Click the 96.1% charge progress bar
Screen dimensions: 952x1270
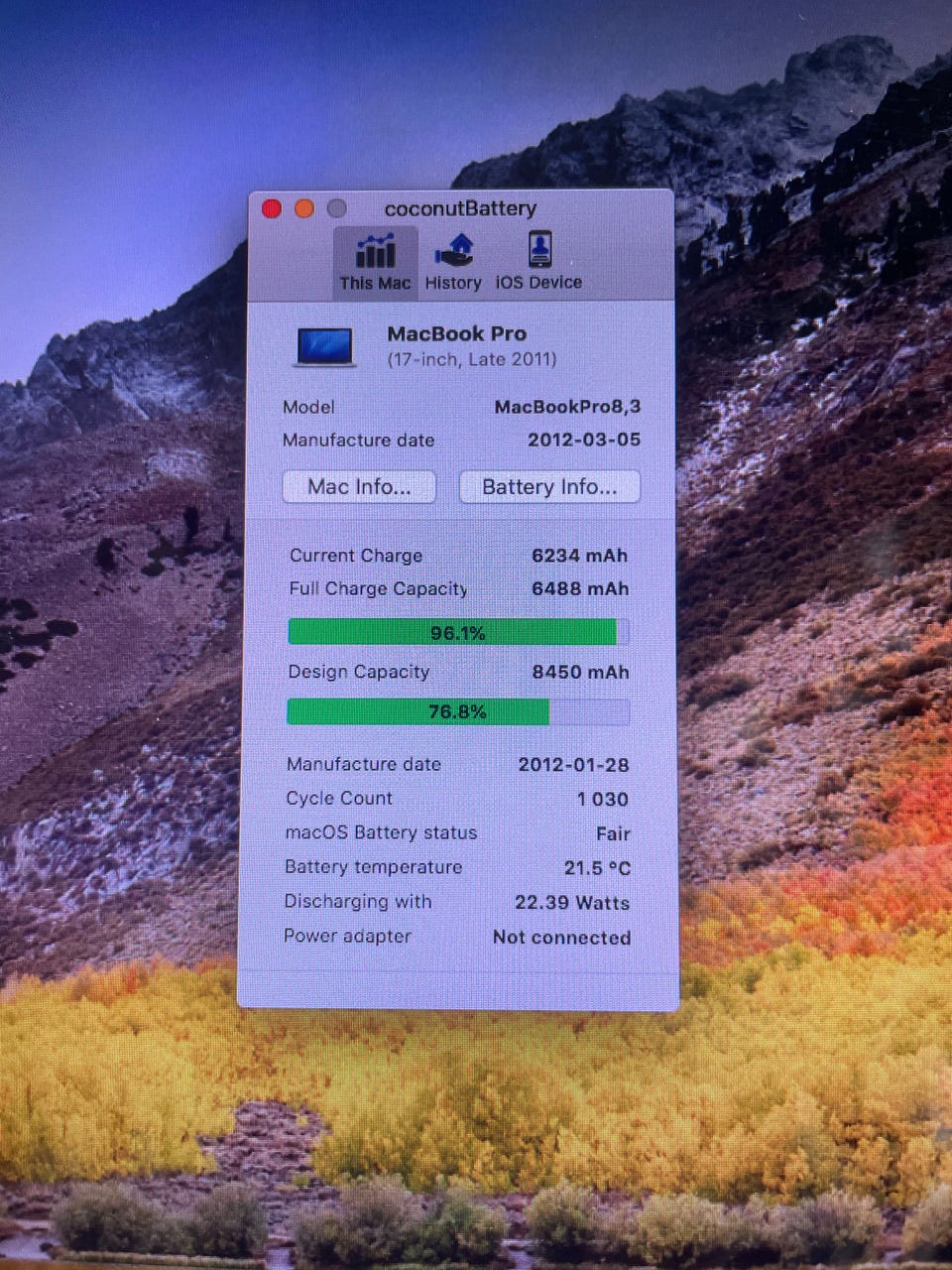[x=458, y=632]
